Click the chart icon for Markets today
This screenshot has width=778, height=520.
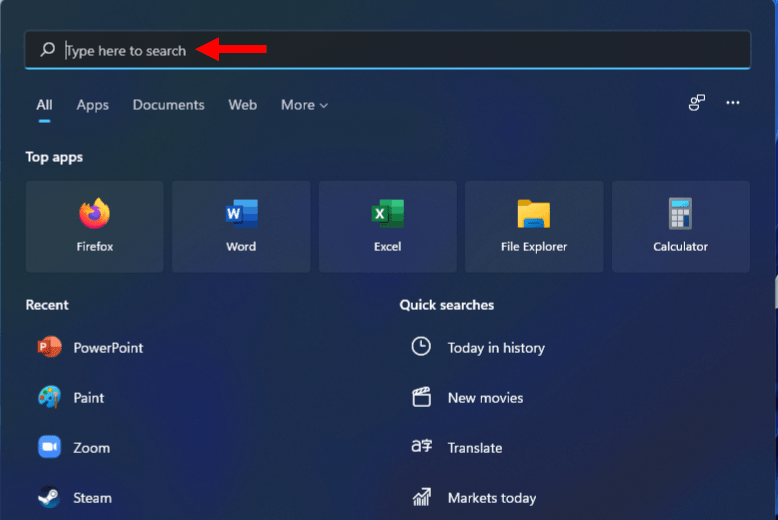422,497
